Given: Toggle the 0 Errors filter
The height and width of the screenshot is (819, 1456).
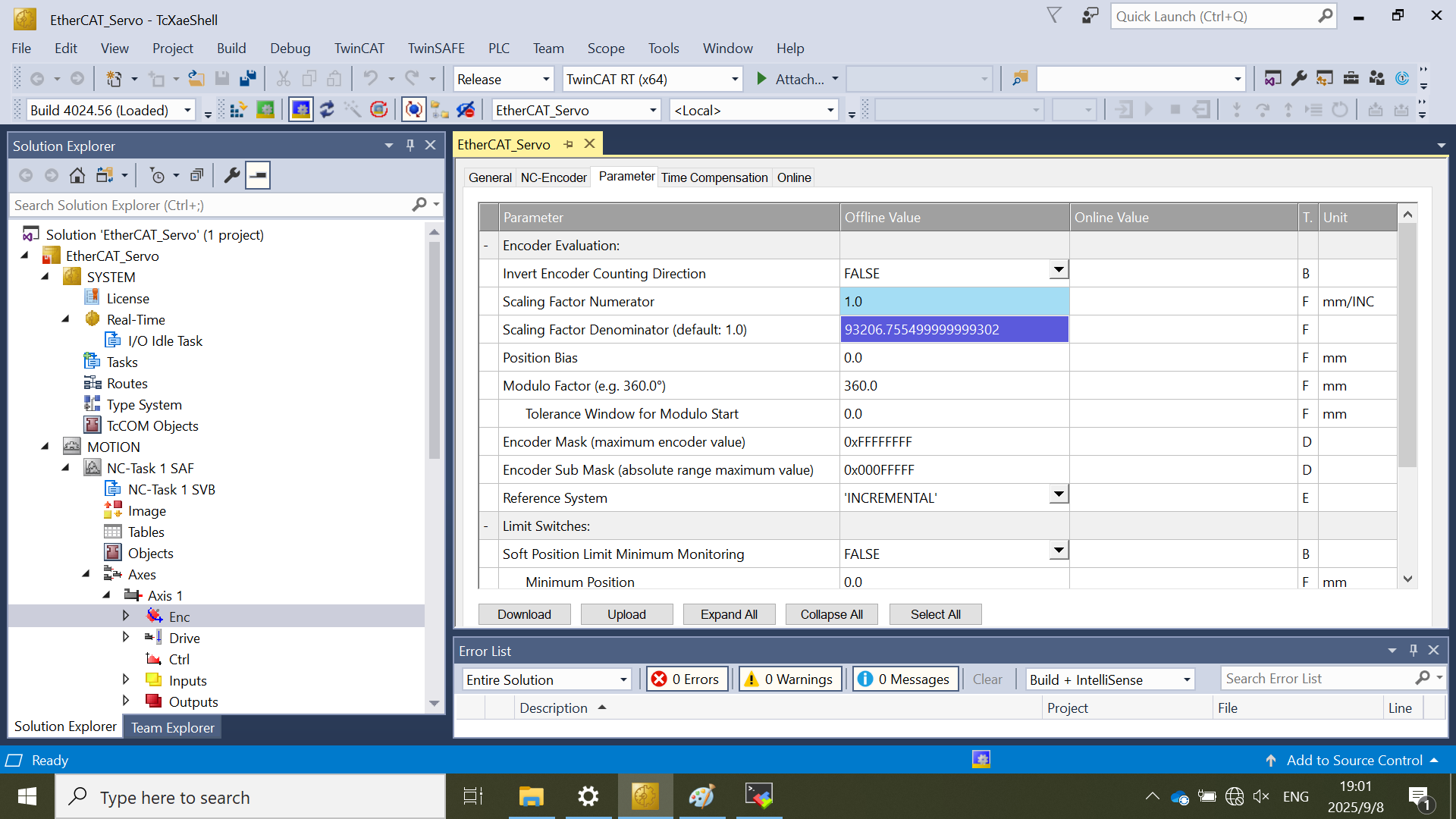Looking at the screenshot, I should pos(686,679).
